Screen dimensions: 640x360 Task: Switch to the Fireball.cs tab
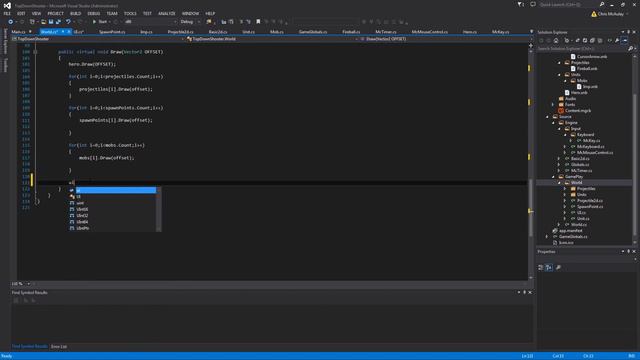click(x=351, y=32)
